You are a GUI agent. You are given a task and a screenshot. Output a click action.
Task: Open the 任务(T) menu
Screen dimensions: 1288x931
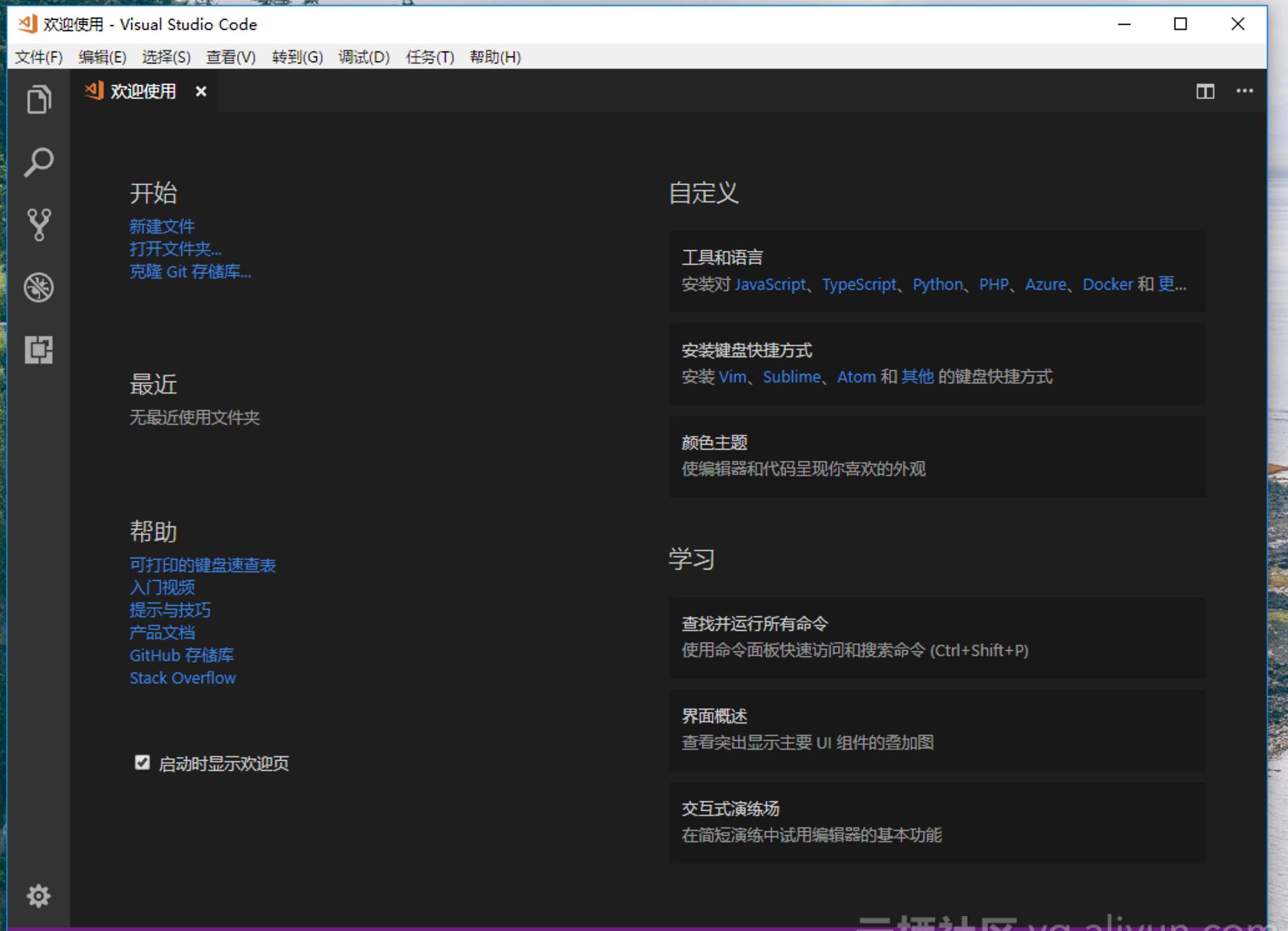coord(430,57)
